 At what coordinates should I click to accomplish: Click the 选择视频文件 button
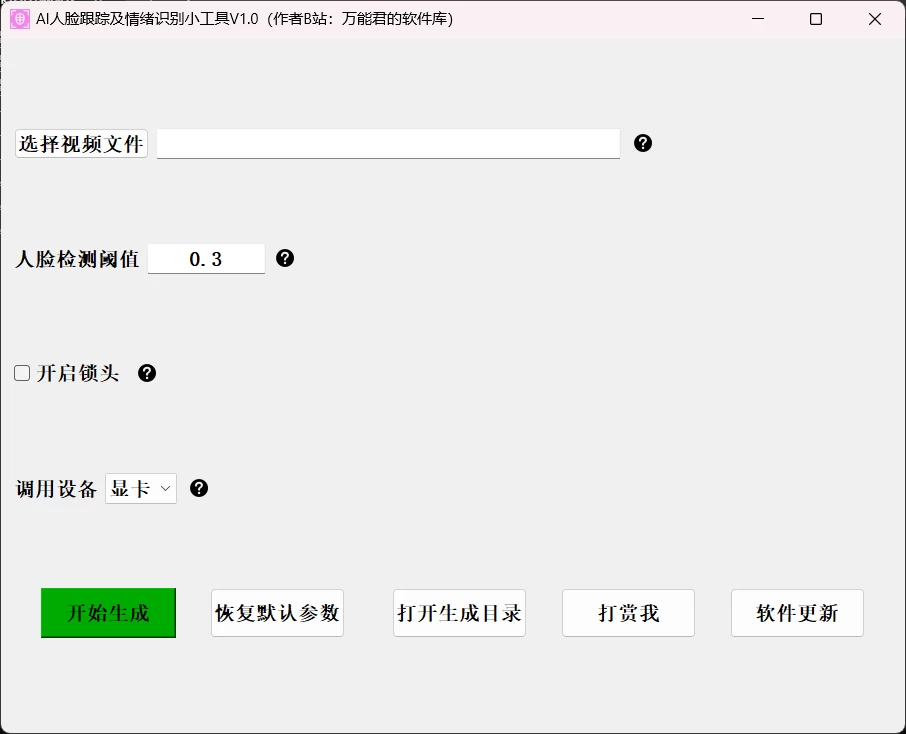(x=81, y=143)
